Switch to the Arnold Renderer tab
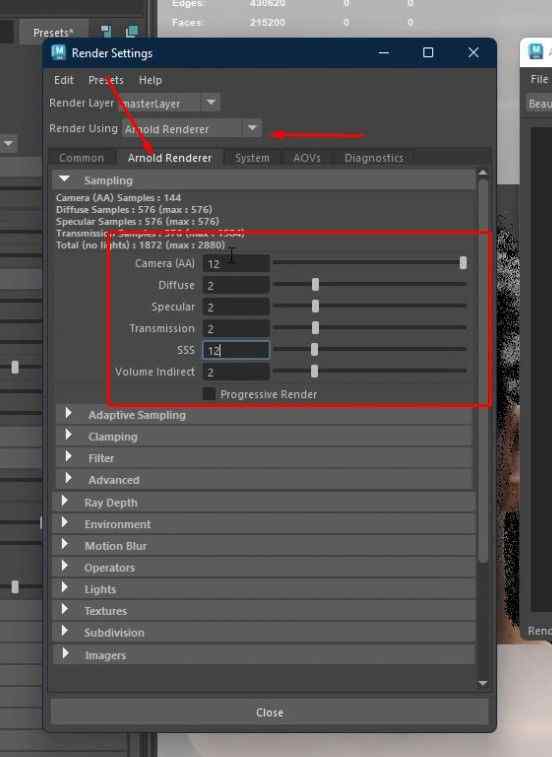The image size is (552, 757). 170,158
